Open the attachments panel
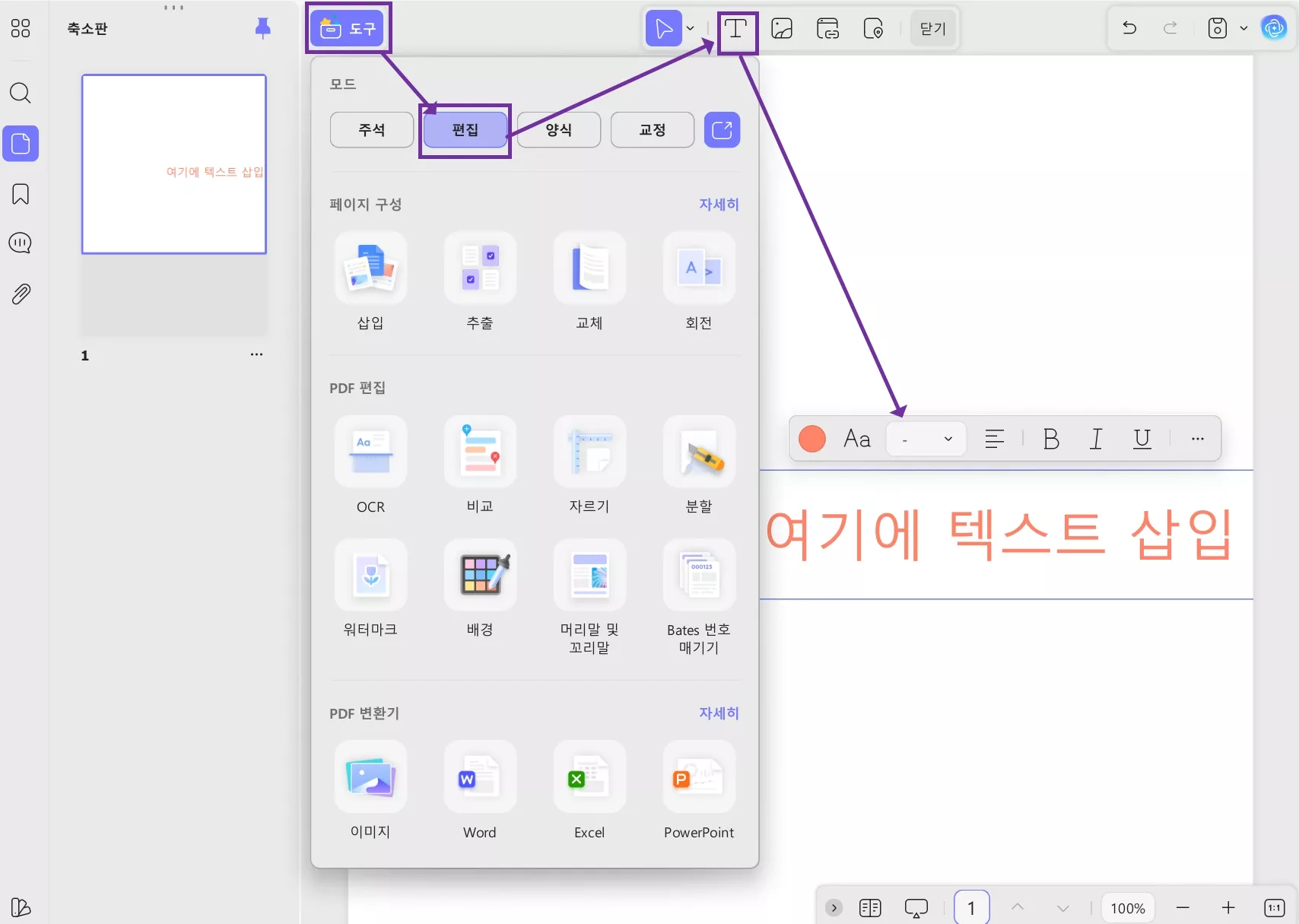Image resolution: width=1299 pixels, height=924 pixels. [x=21, y=294]
